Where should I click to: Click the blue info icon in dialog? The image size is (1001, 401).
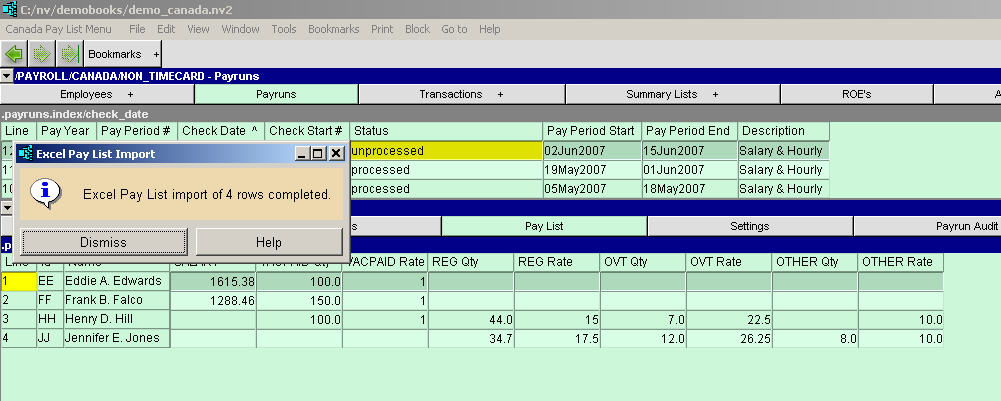42,193
